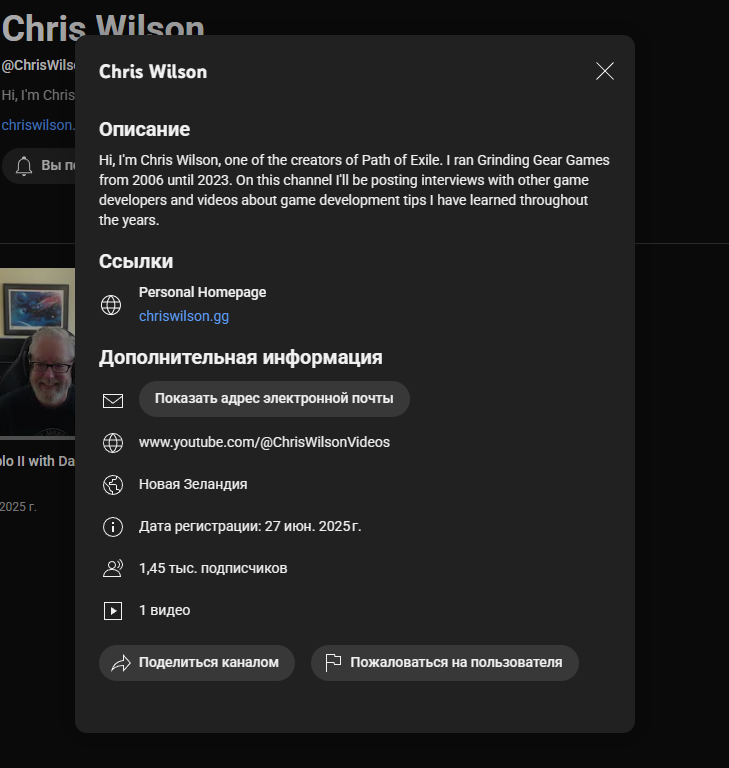Click the 1 видео text

click(x=164, y=610)
